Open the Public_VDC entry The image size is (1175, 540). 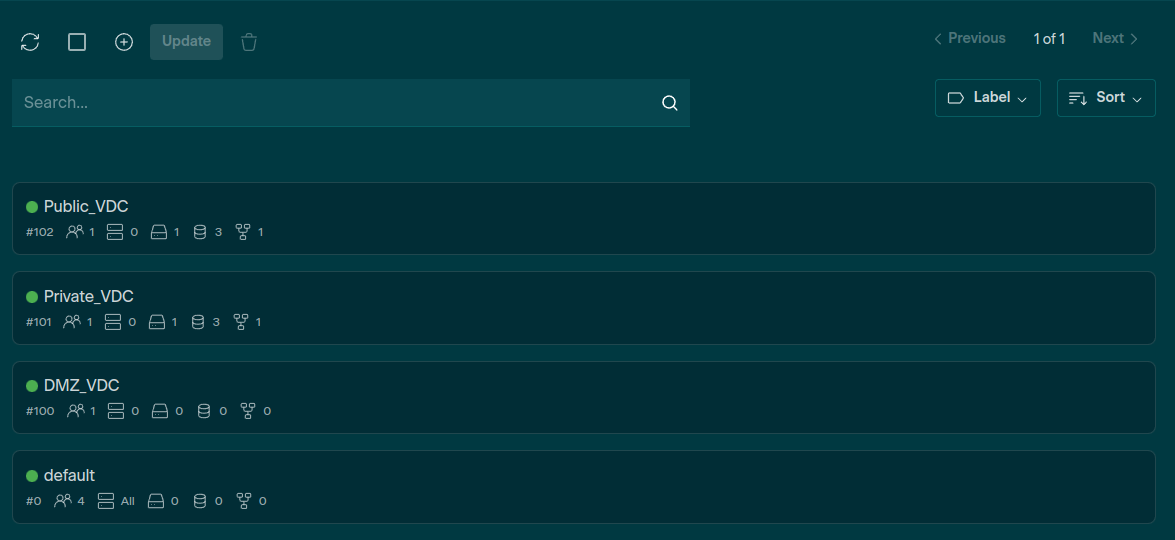[86, 207]
